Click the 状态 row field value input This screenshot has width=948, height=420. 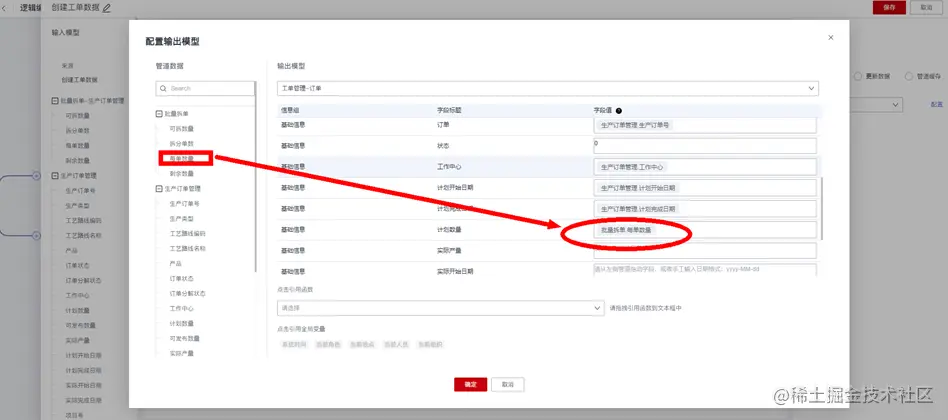pyautogui.click(x=705, y=146)
